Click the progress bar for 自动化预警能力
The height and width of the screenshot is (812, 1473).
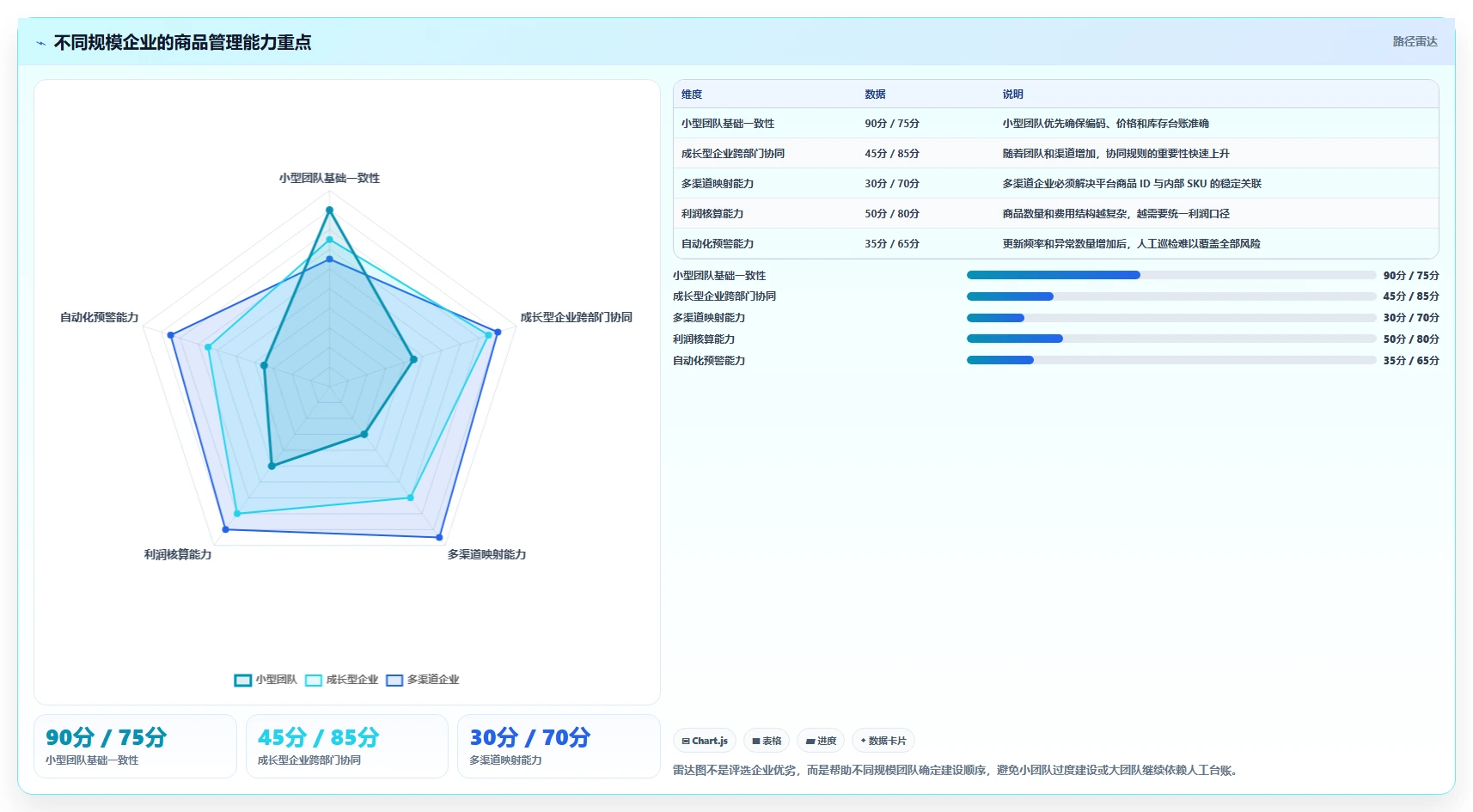1171,360
